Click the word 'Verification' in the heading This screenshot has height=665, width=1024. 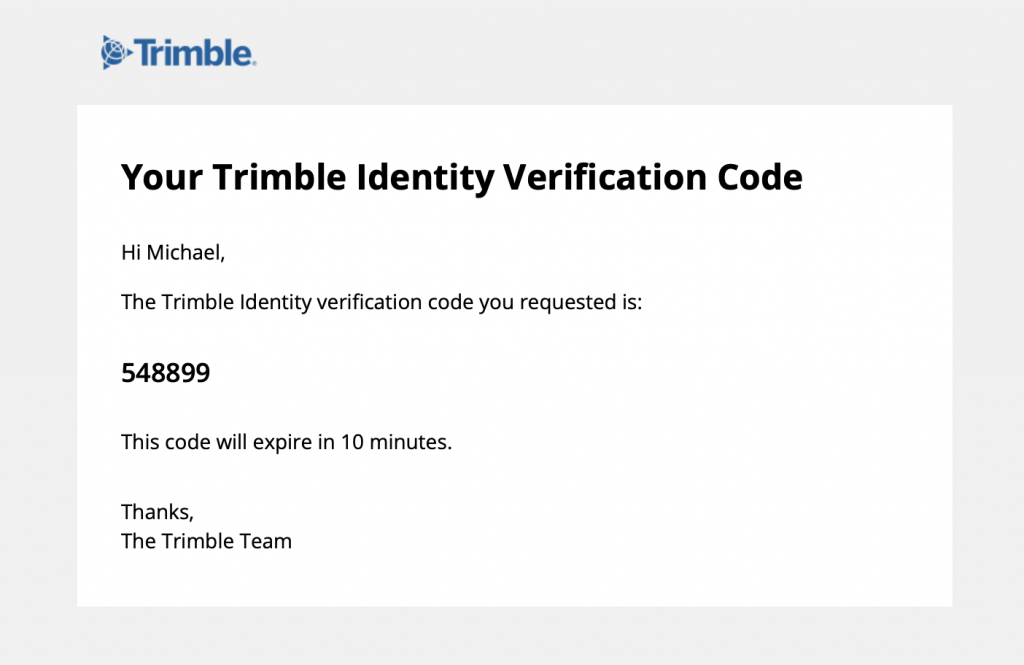click(605, 177)
